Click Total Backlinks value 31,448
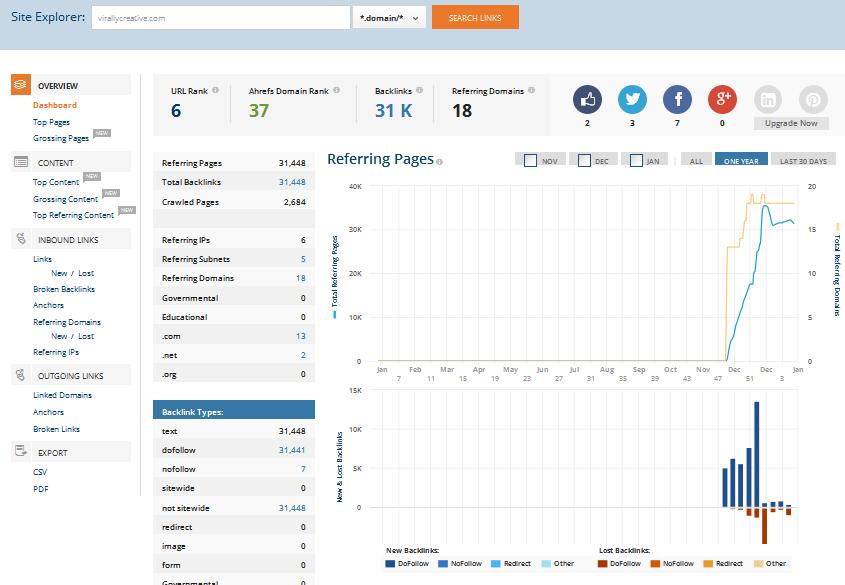This screenshot has height=585, width=845. click(x=292, y=182)
